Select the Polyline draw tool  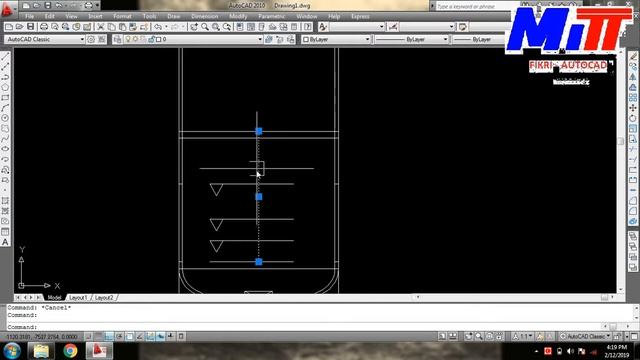(x=5, y=77)
